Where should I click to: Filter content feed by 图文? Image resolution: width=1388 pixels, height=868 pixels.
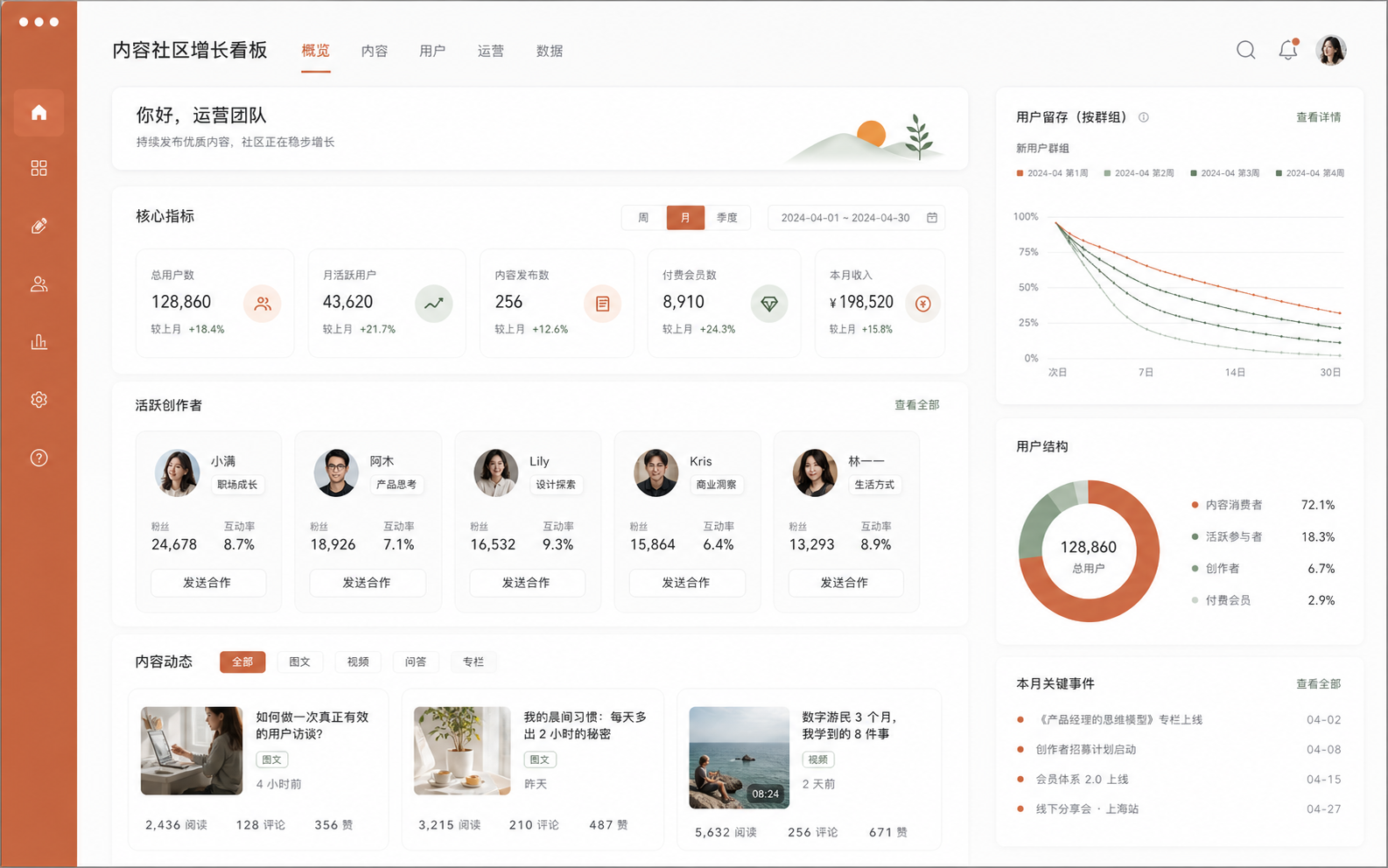click(x=300, y=661)
